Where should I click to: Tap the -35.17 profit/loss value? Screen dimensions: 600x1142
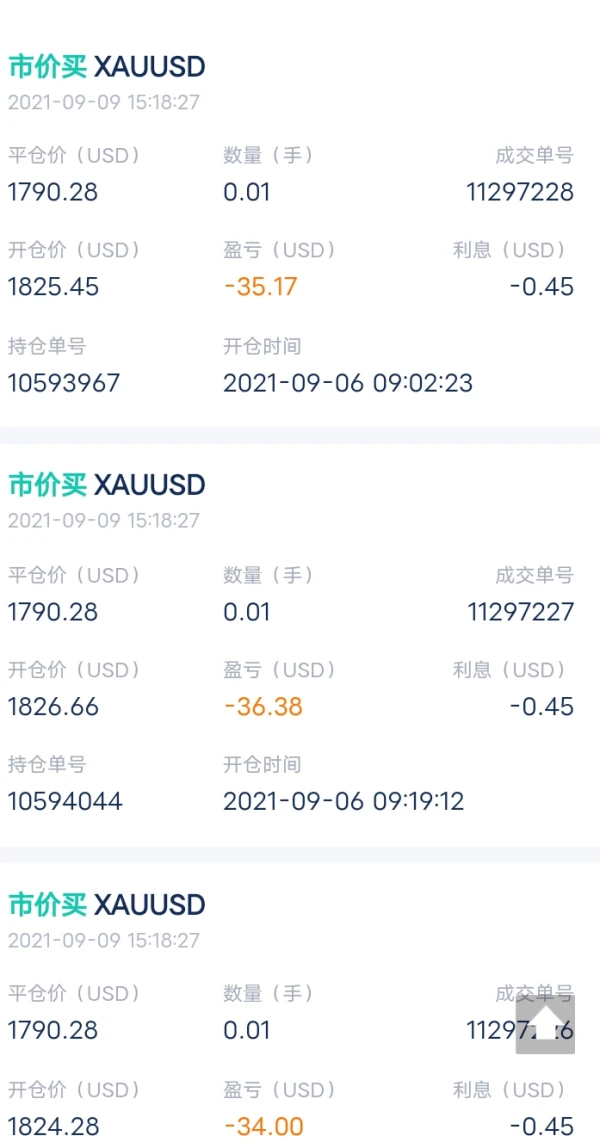261,287
